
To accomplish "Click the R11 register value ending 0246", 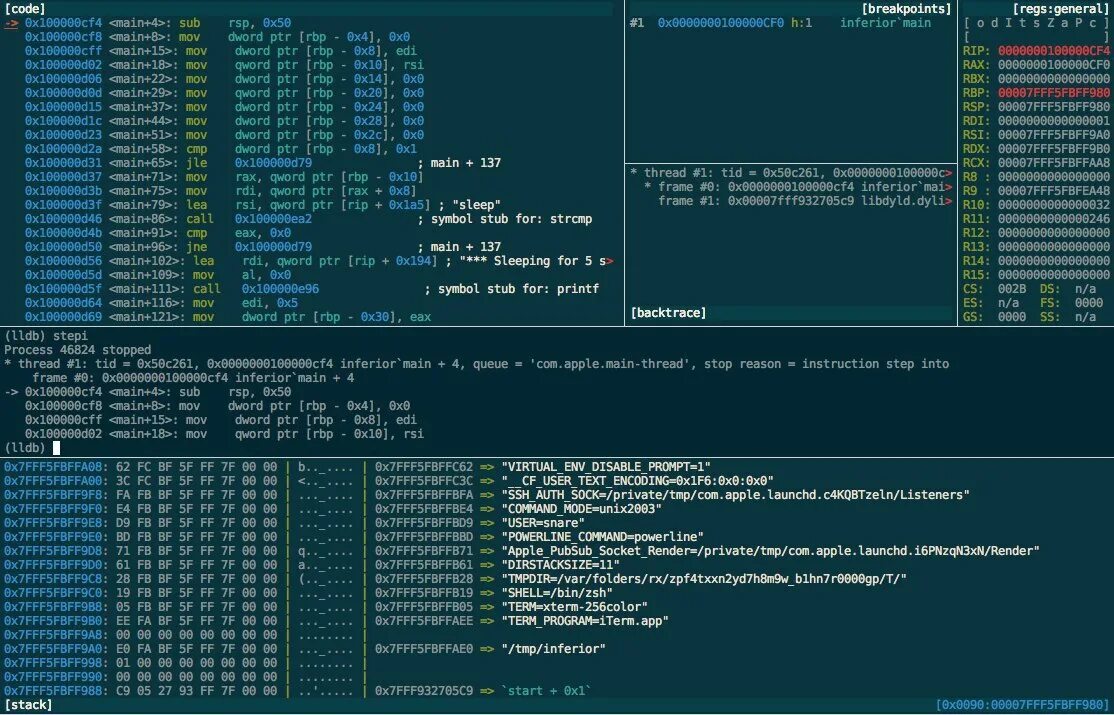I will 1054,219.
